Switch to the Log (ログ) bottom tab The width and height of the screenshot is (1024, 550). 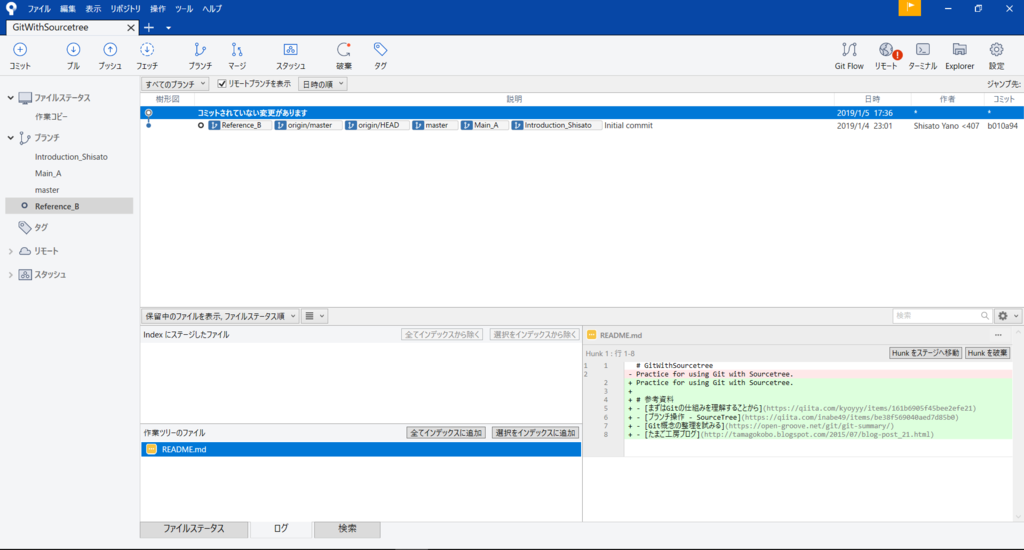point(281,528)
